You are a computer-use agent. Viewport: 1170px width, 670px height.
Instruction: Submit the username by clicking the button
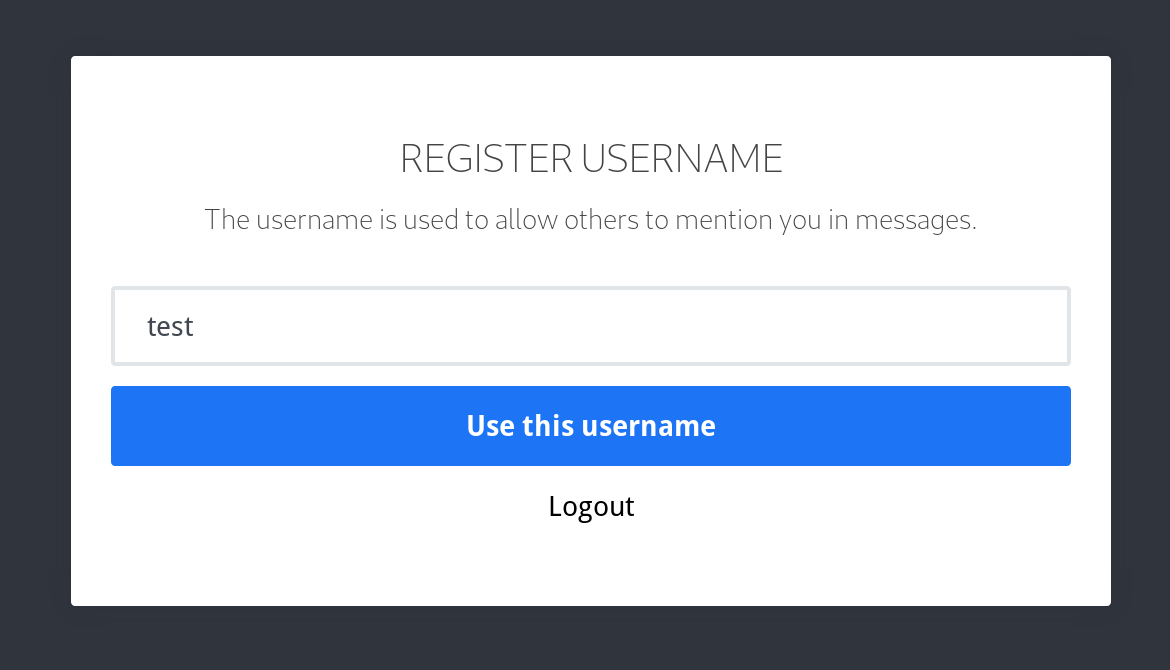point(590,425)
